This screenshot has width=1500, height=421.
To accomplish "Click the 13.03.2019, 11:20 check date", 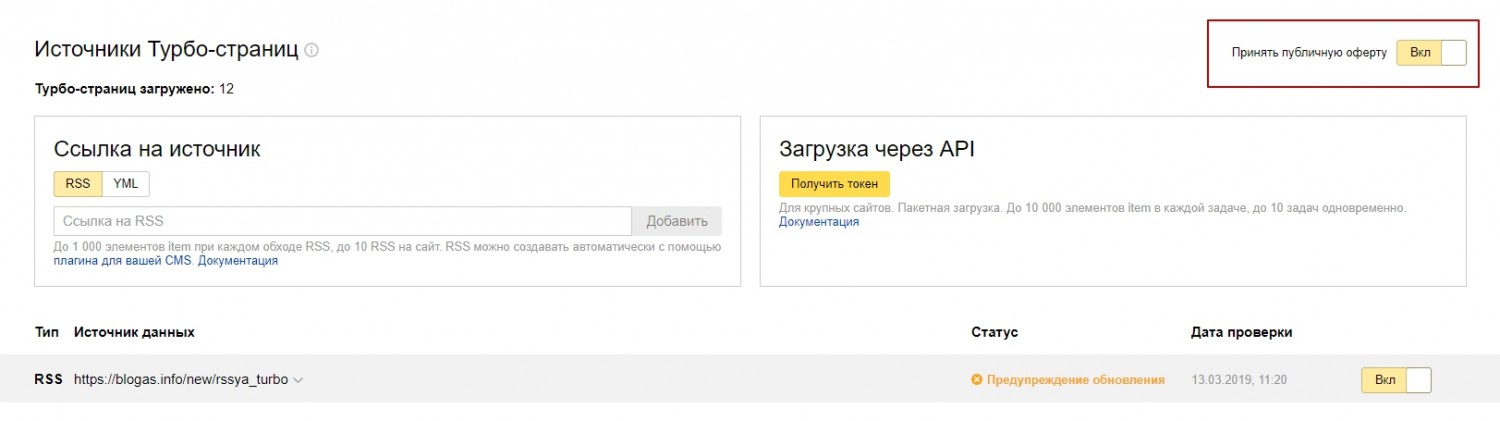I will click(x=1239, y=380).
